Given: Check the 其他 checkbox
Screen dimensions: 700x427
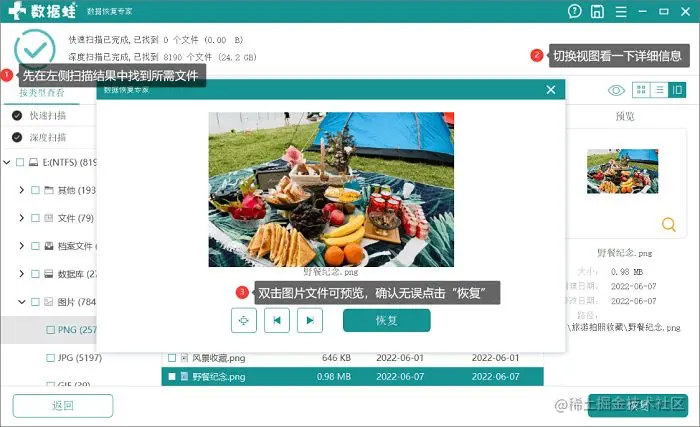Looking at the screenshot, I should (35, 190).
